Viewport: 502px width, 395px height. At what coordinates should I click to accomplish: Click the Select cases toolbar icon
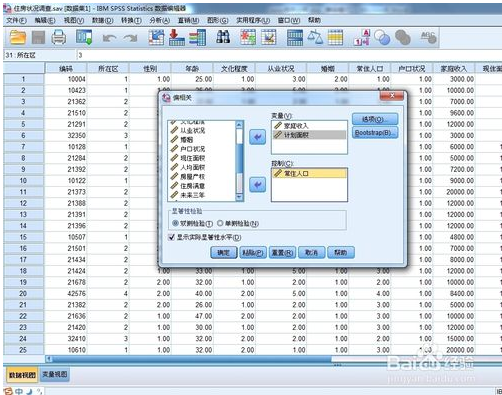[335, 37]
